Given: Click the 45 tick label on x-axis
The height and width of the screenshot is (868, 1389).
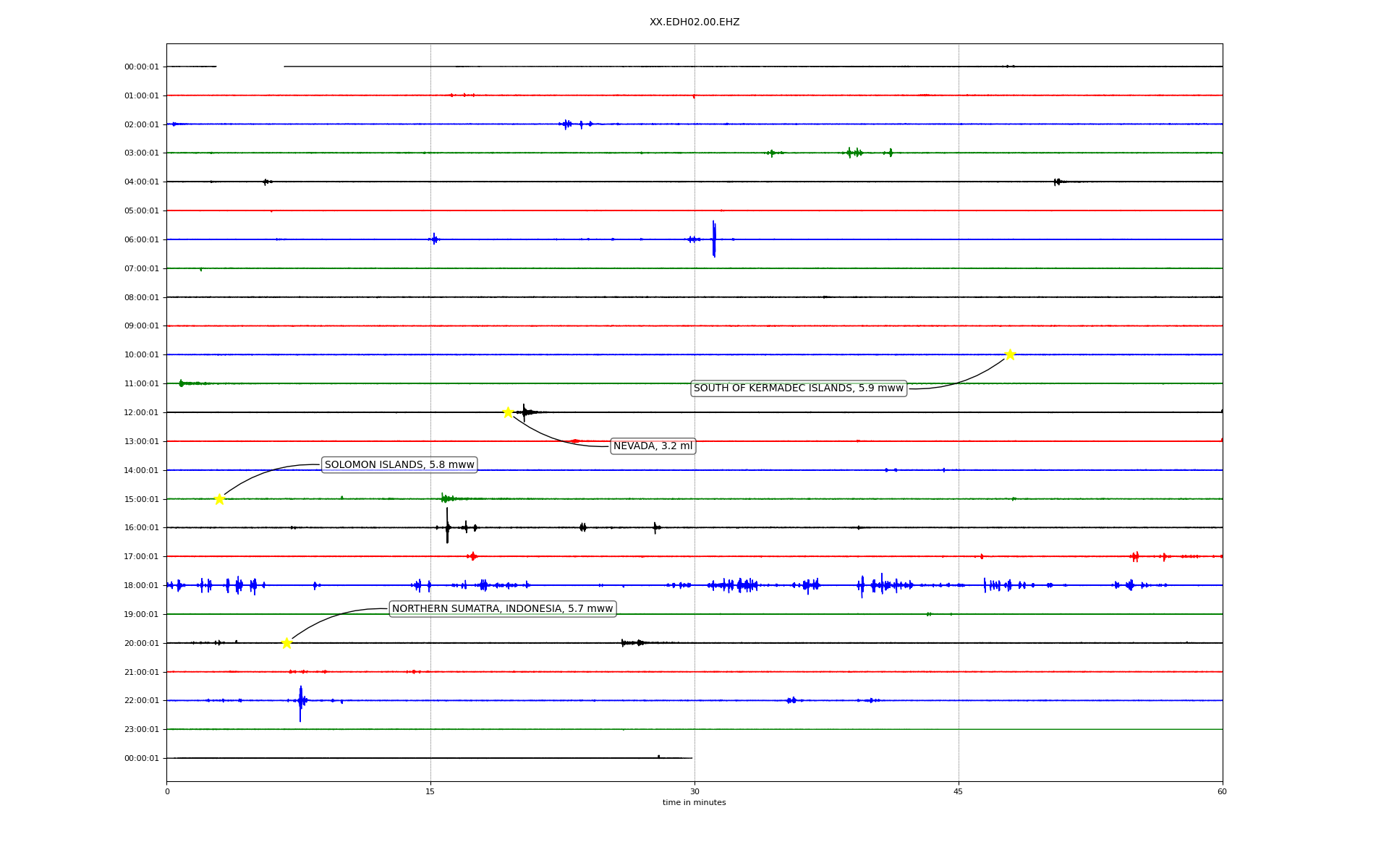Looking at the screenshot, I should tap(958, 791).
